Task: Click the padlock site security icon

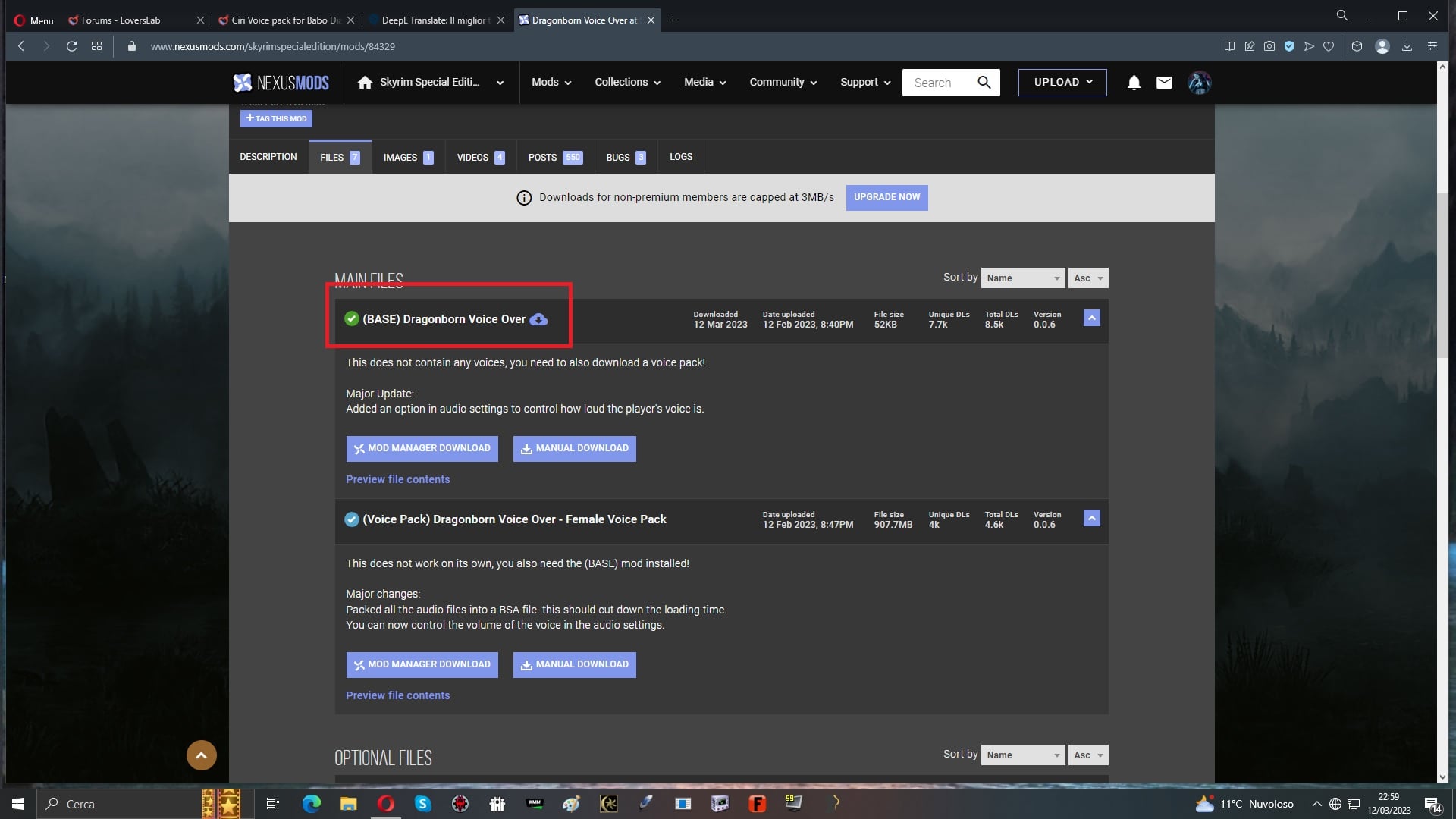Action: pyautogui.click(x=132, y=46)
